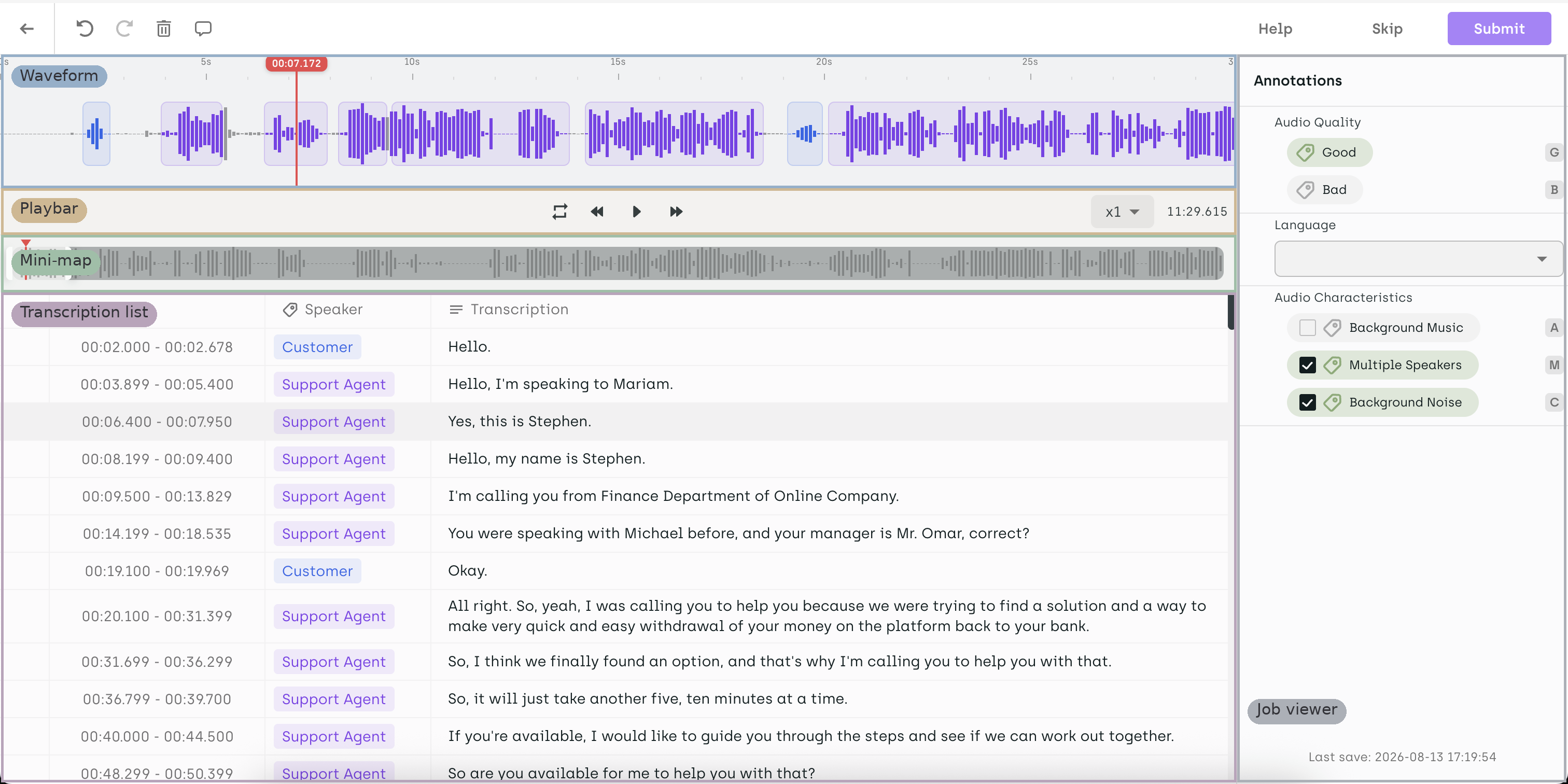The height and width of the screenshot is (784, 1568).
Task: Click the Customer tag on the Hello. row
Action: click(x=317, y=347)
